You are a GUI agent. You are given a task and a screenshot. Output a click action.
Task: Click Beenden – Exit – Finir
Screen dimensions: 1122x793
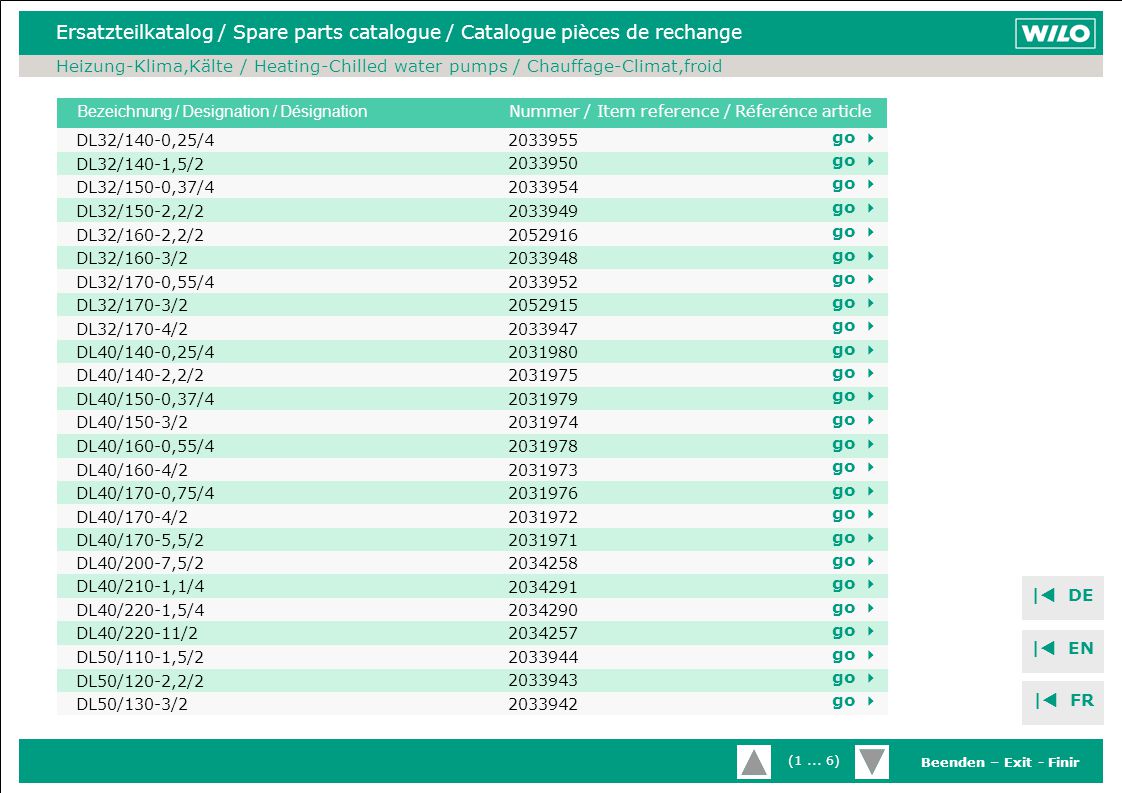tap(1000, 762)
